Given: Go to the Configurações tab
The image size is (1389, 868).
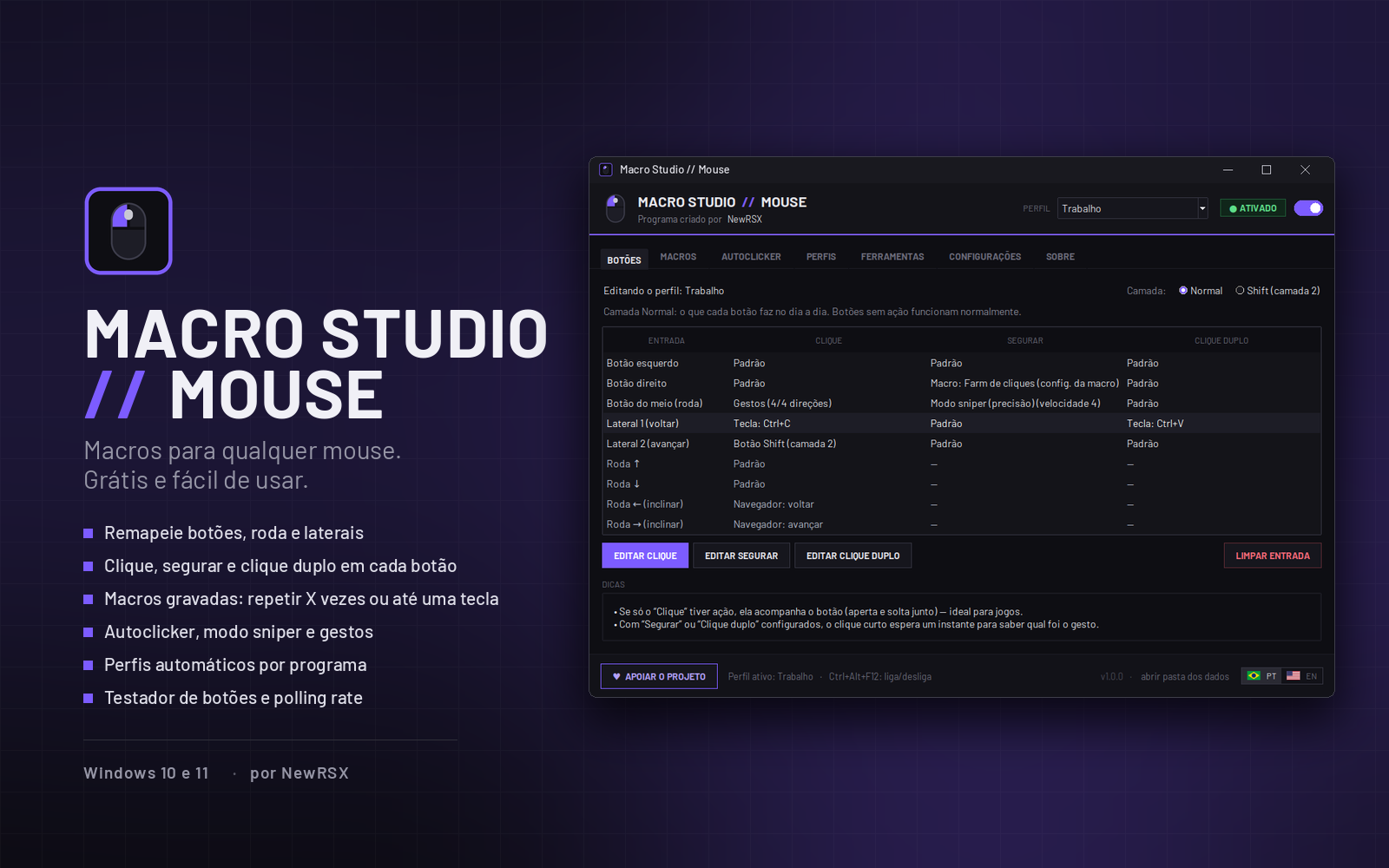Looking at the screenshot, I should [984, 257].
